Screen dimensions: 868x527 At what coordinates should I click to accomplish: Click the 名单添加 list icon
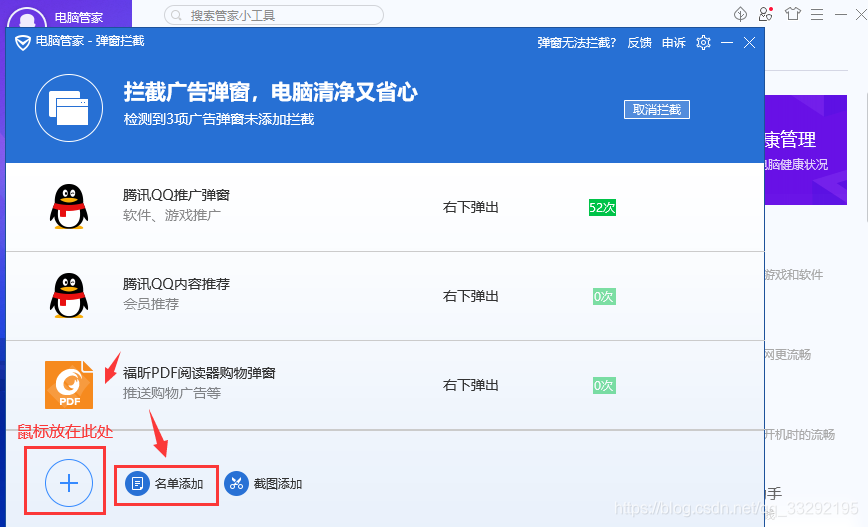pos(137,484)
